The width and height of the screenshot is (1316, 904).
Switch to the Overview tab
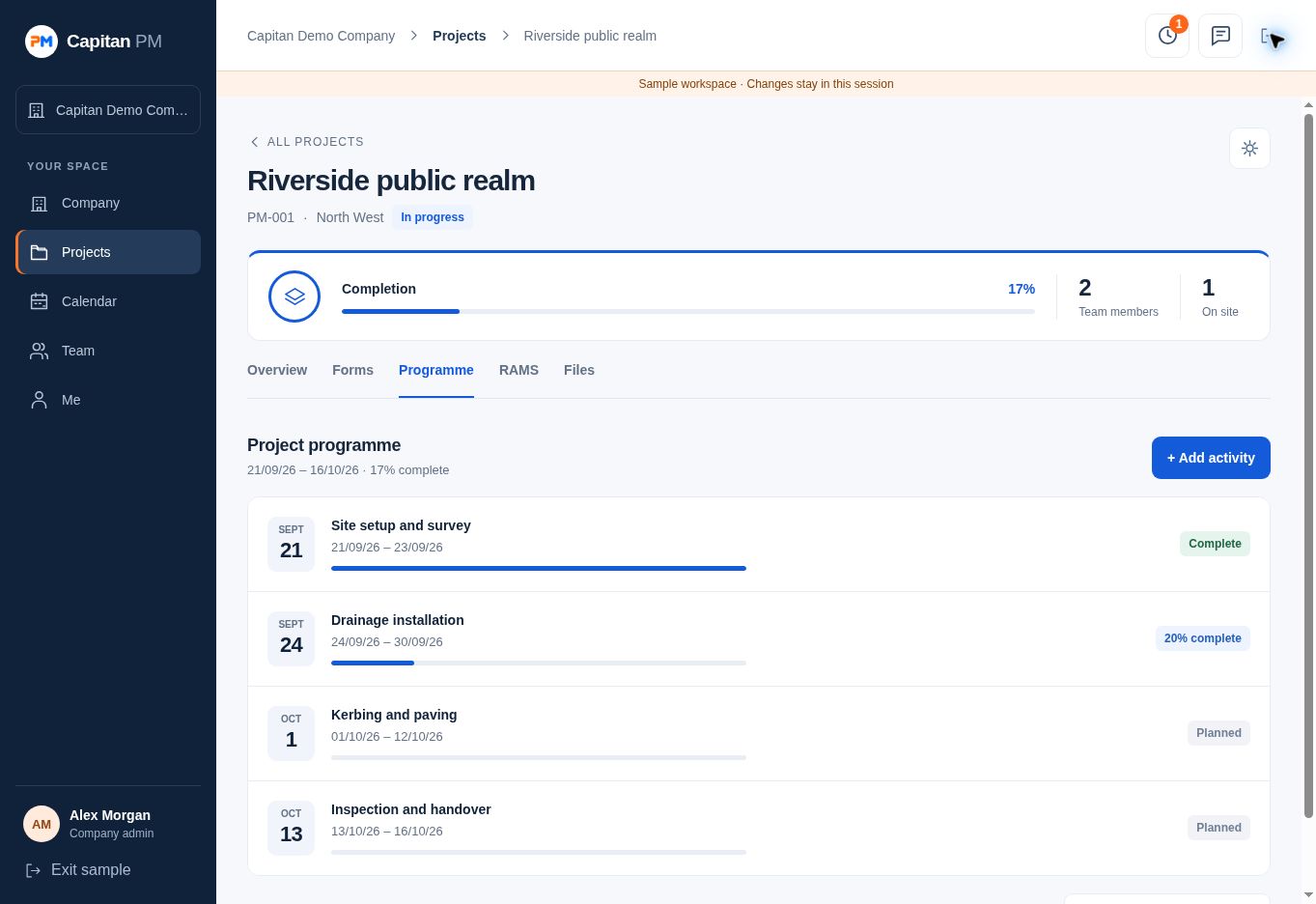coord(277,370)
